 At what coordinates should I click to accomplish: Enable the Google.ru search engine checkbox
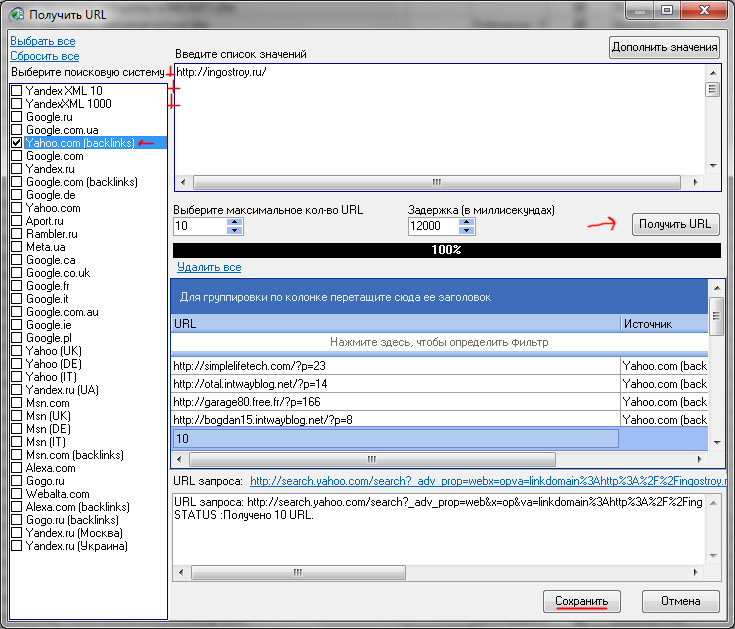point(17,117)
